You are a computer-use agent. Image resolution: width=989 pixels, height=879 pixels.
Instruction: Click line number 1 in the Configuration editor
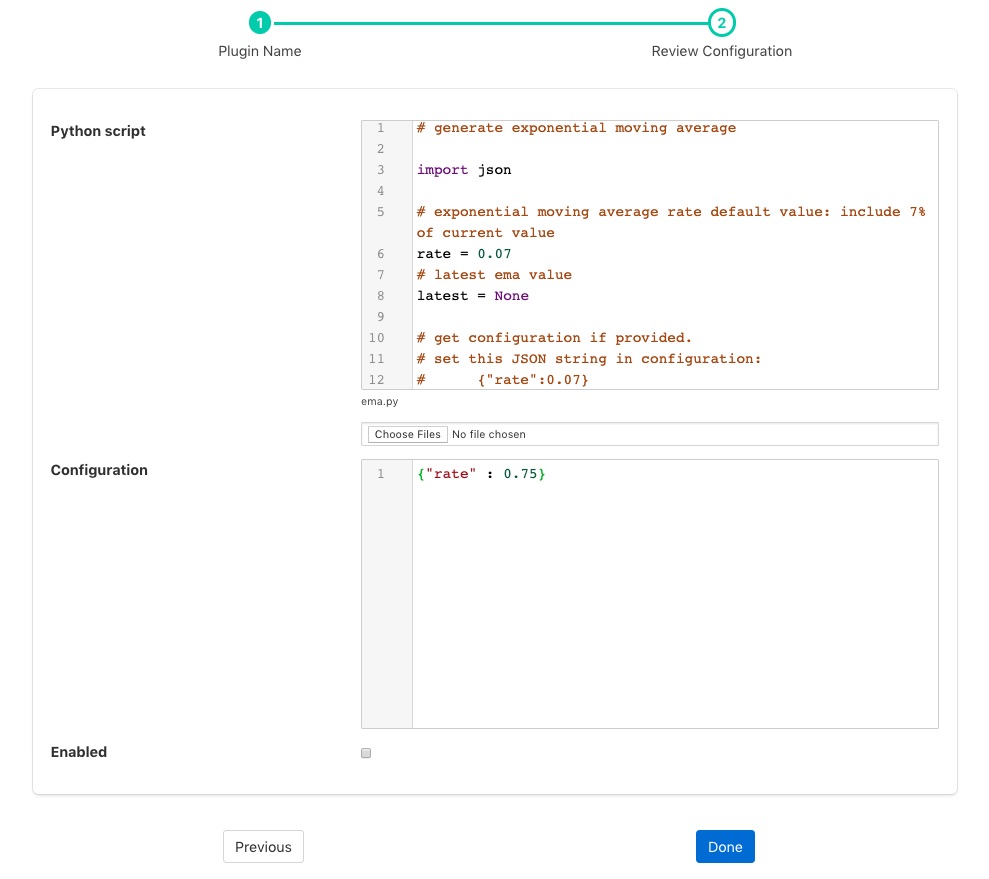pos(380,474)
